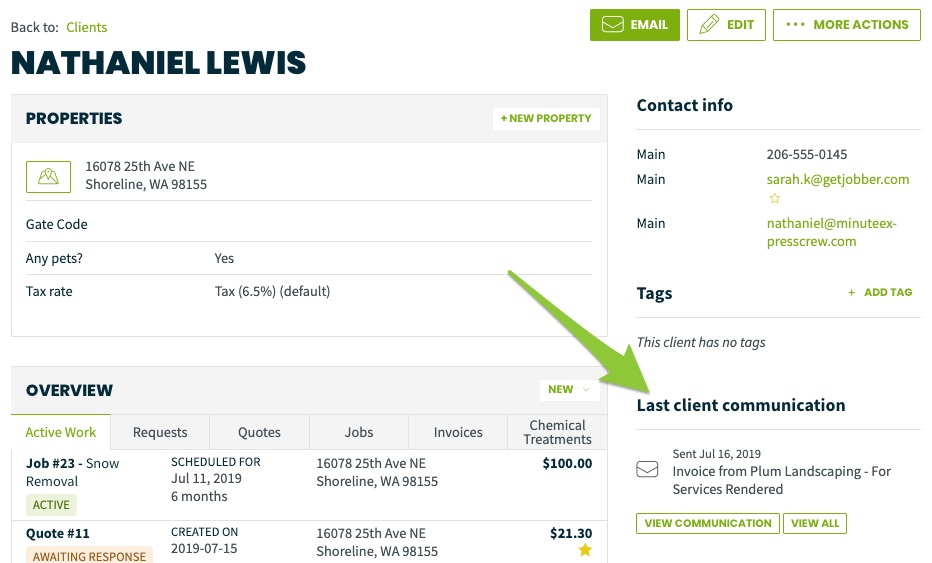Click the gold star on Quote #11

coord(585,550)
